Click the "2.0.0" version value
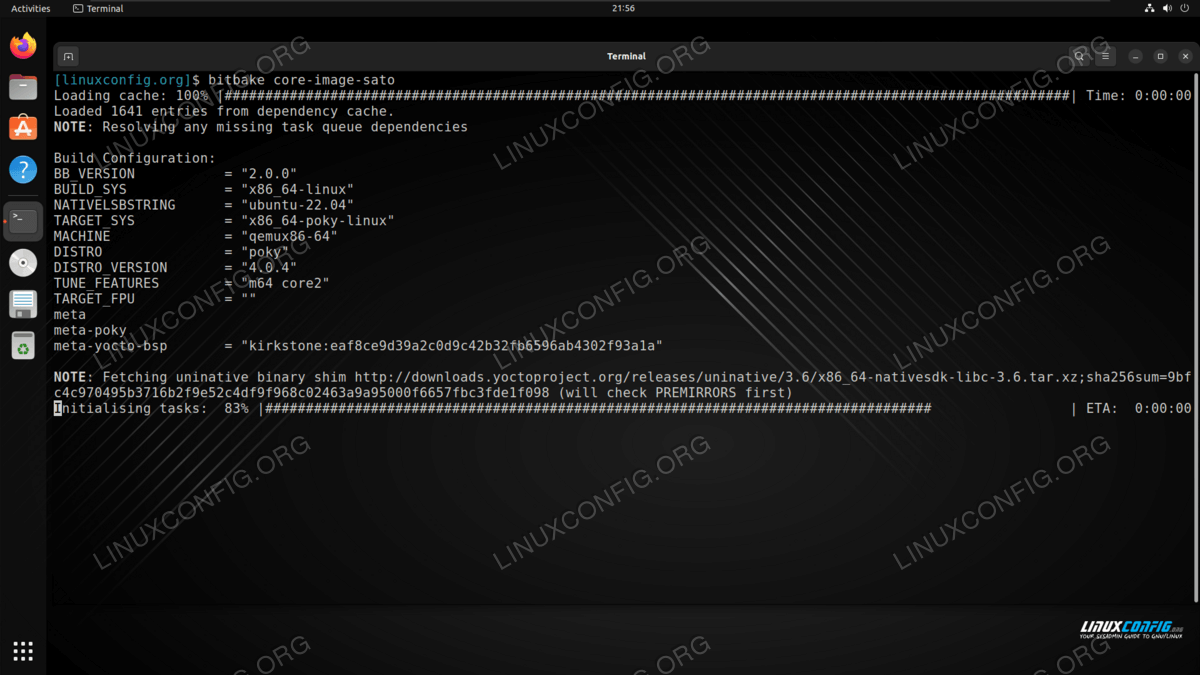Screen dimensions: 1200x675 pos(269,174)
